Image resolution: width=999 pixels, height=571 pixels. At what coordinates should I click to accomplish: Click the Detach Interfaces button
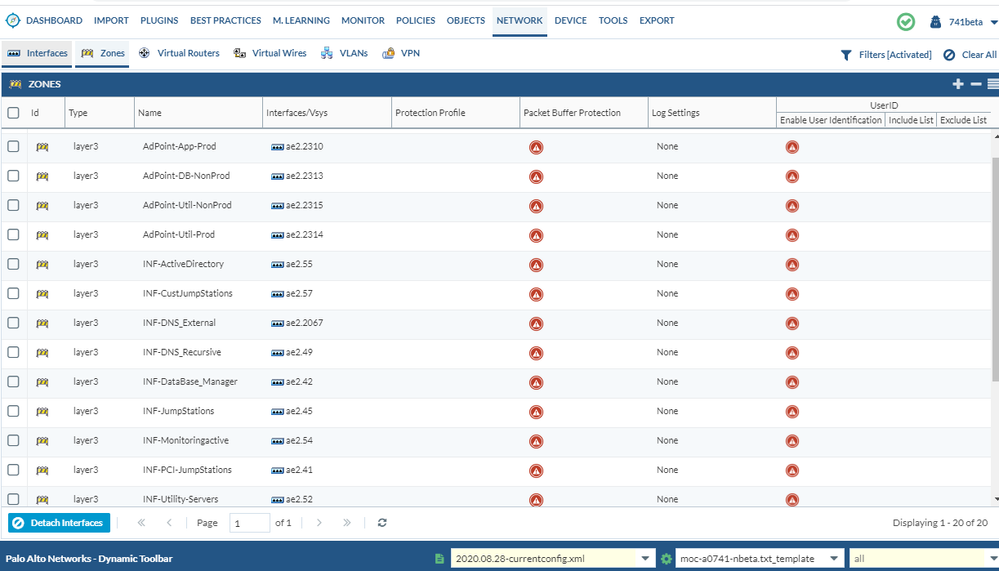coord(59,523)
